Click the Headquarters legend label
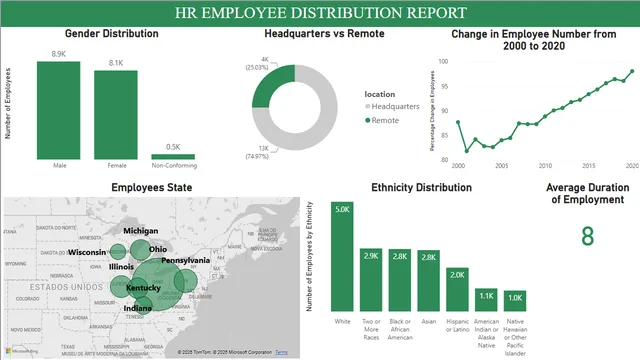 tap(395, 106)
